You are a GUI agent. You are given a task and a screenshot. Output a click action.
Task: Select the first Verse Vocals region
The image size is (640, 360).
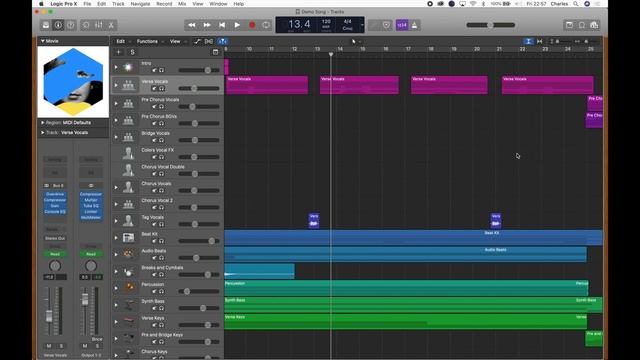[267, 85]
